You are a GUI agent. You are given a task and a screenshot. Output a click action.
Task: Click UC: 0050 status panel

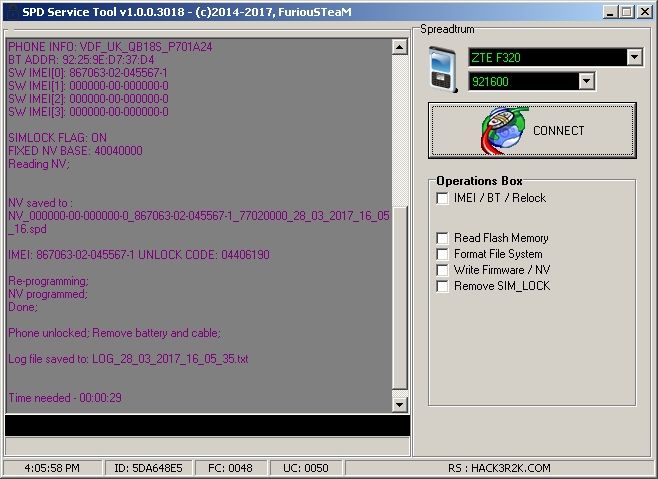(x=306, y=468)
